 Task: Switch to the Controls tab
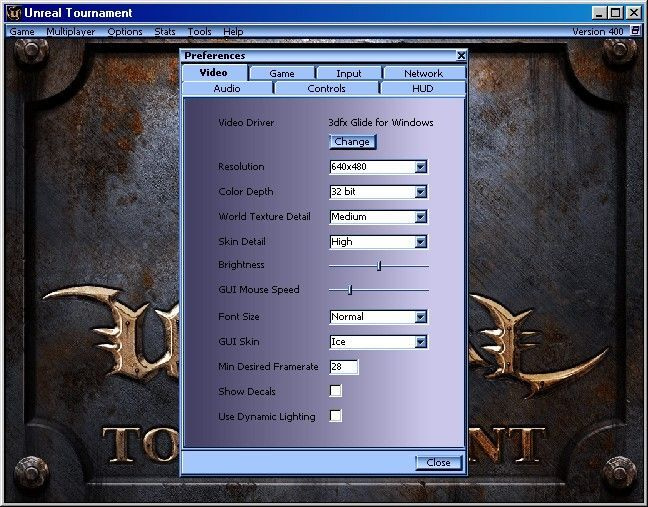coord(326,88)
